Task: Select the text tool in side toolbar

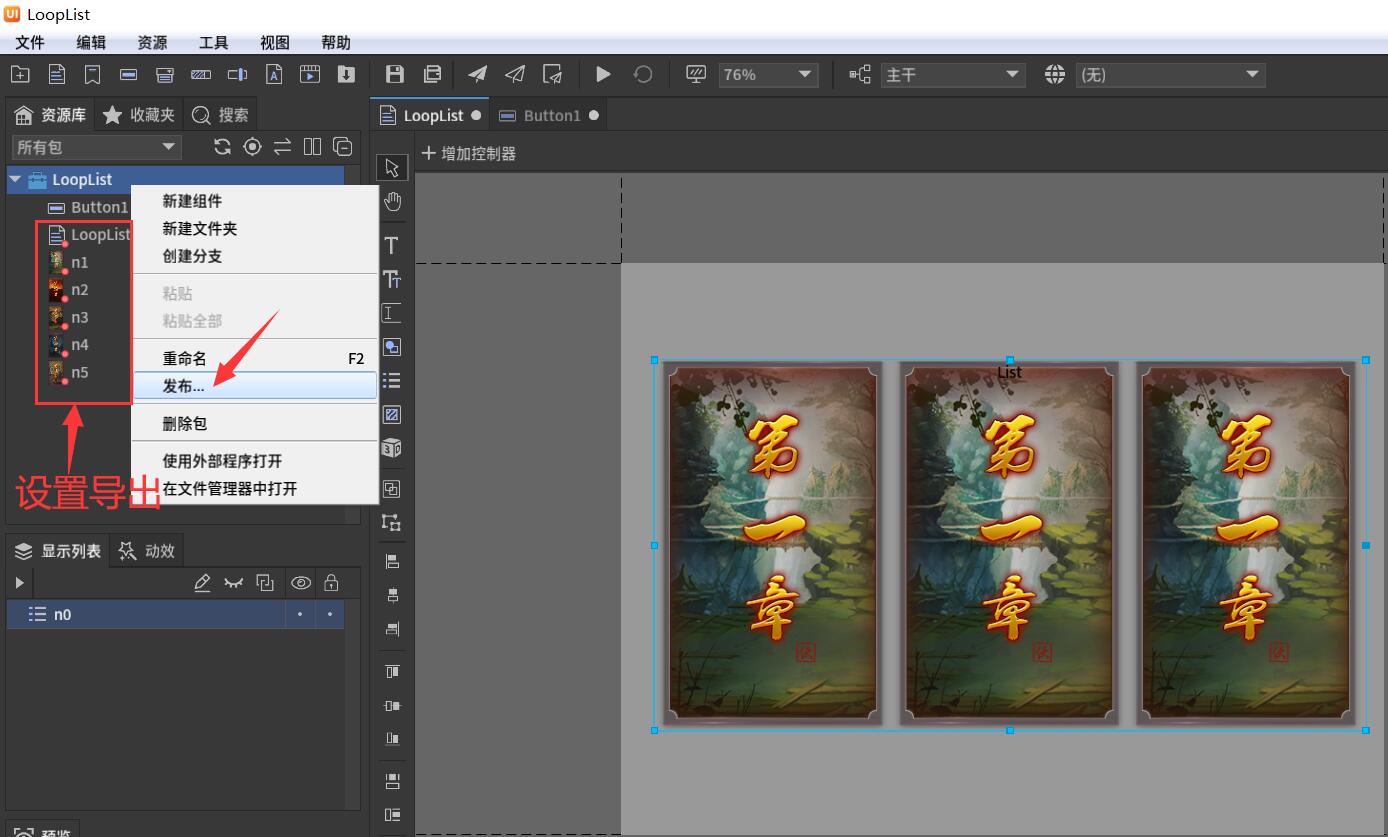Action: click(392, 246)
